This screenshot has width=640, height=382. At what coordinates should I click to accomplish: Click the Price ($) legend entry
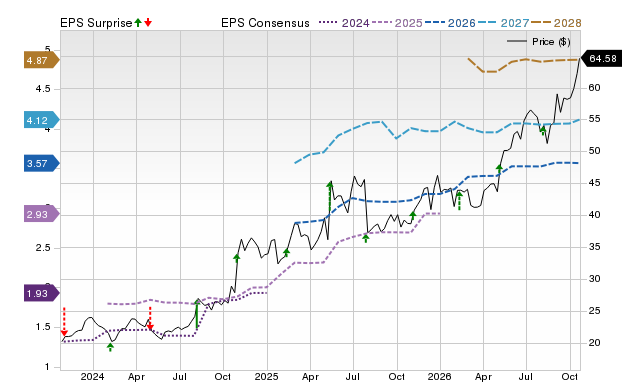point(539,41)
